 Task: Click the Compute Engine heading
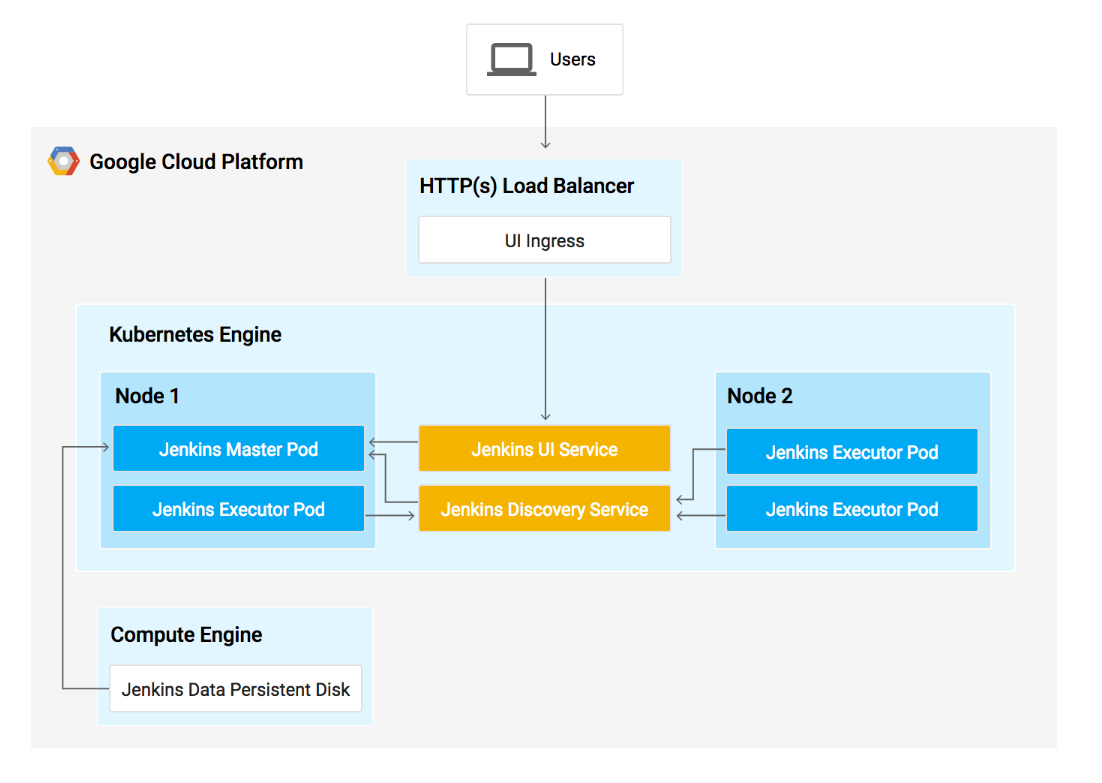(x=186, y=635)
